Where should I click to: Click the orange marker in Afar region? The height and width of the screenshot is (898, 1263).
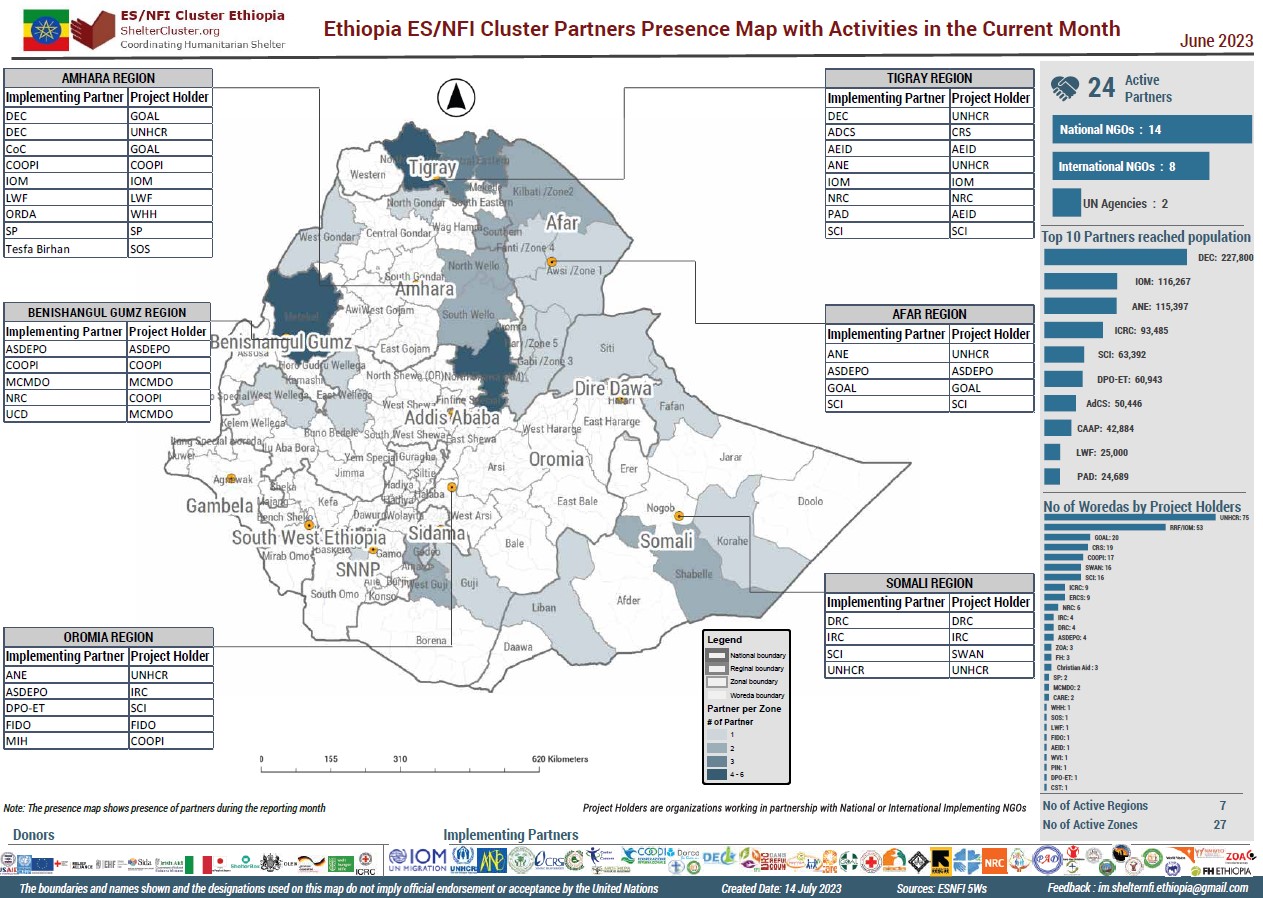(551, 262)
